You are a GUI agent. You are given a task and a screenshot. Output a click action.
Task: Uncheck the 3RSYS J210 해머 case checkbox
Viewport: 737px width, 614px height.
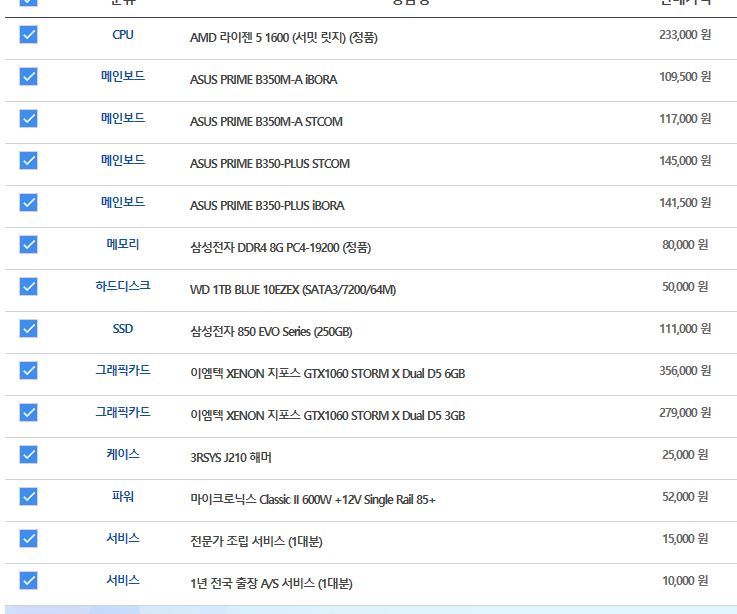(x=28, y=455)
